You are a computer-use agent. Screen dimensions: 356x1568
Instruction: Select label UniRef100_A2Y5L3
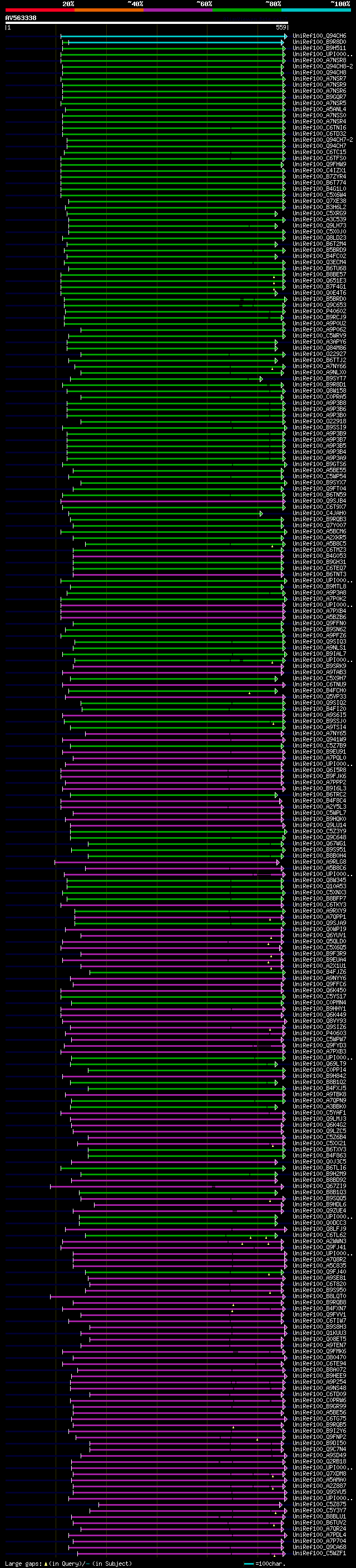click(x=319, y=807)
